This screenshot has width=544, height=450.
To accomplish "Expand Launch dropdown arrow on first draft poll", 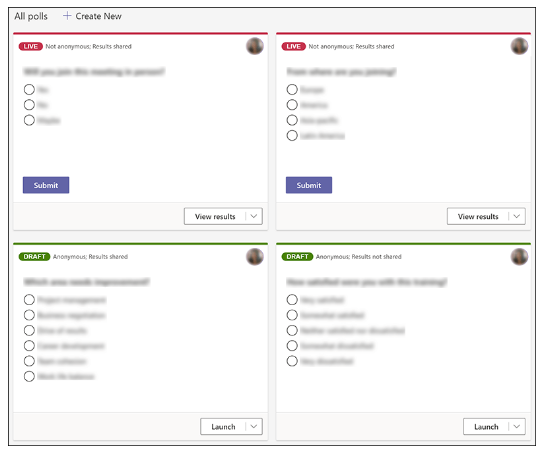I will tap(254, 426).
